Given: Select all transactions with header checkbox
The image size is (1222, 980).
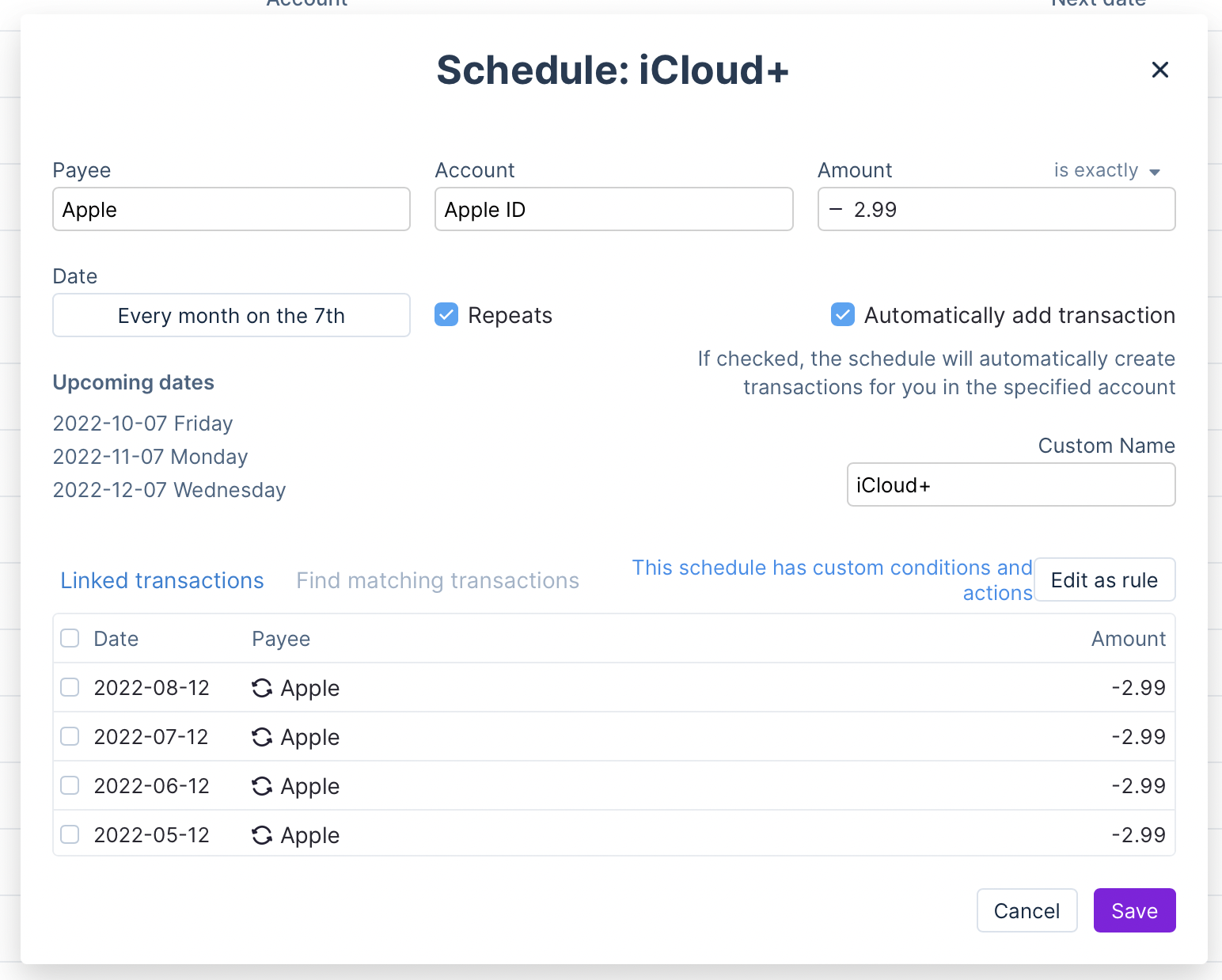Looking at the screenshot, I should tap(70, 638).
